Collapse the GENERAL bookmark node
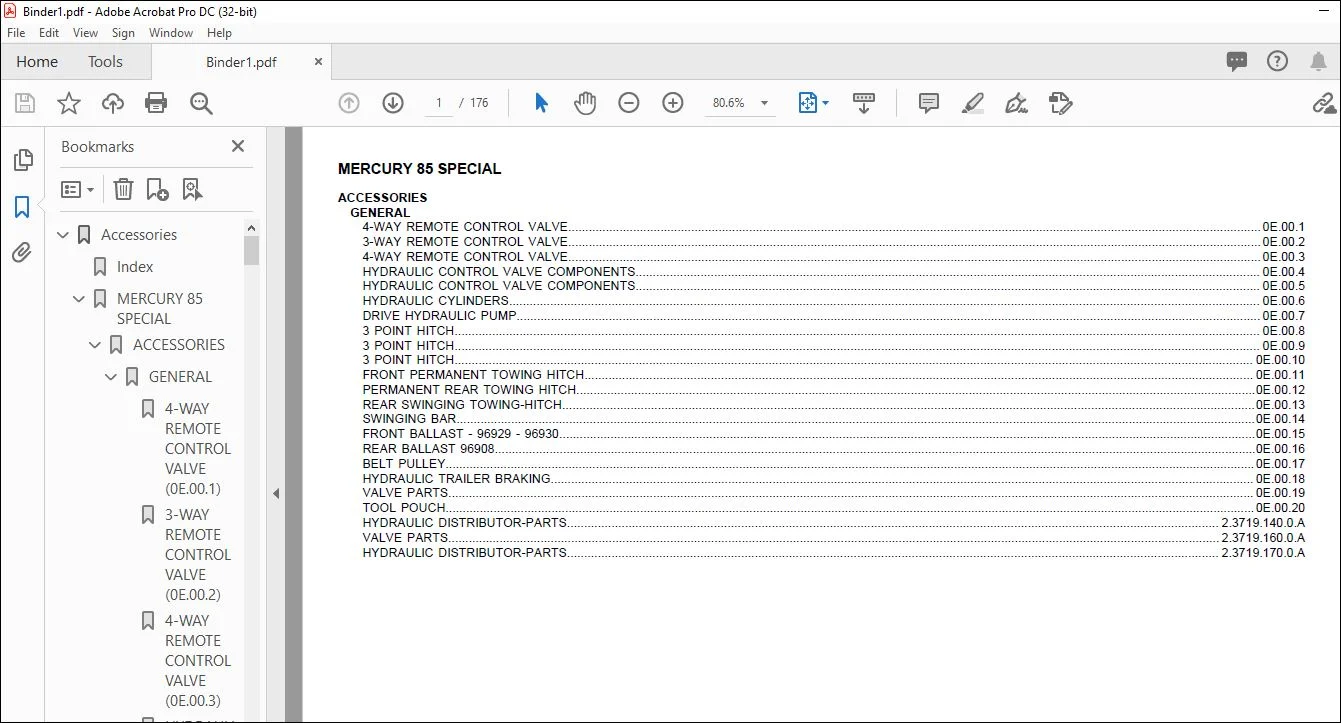The height and width of the screenshot is (723, 1341). coord(111,377)
